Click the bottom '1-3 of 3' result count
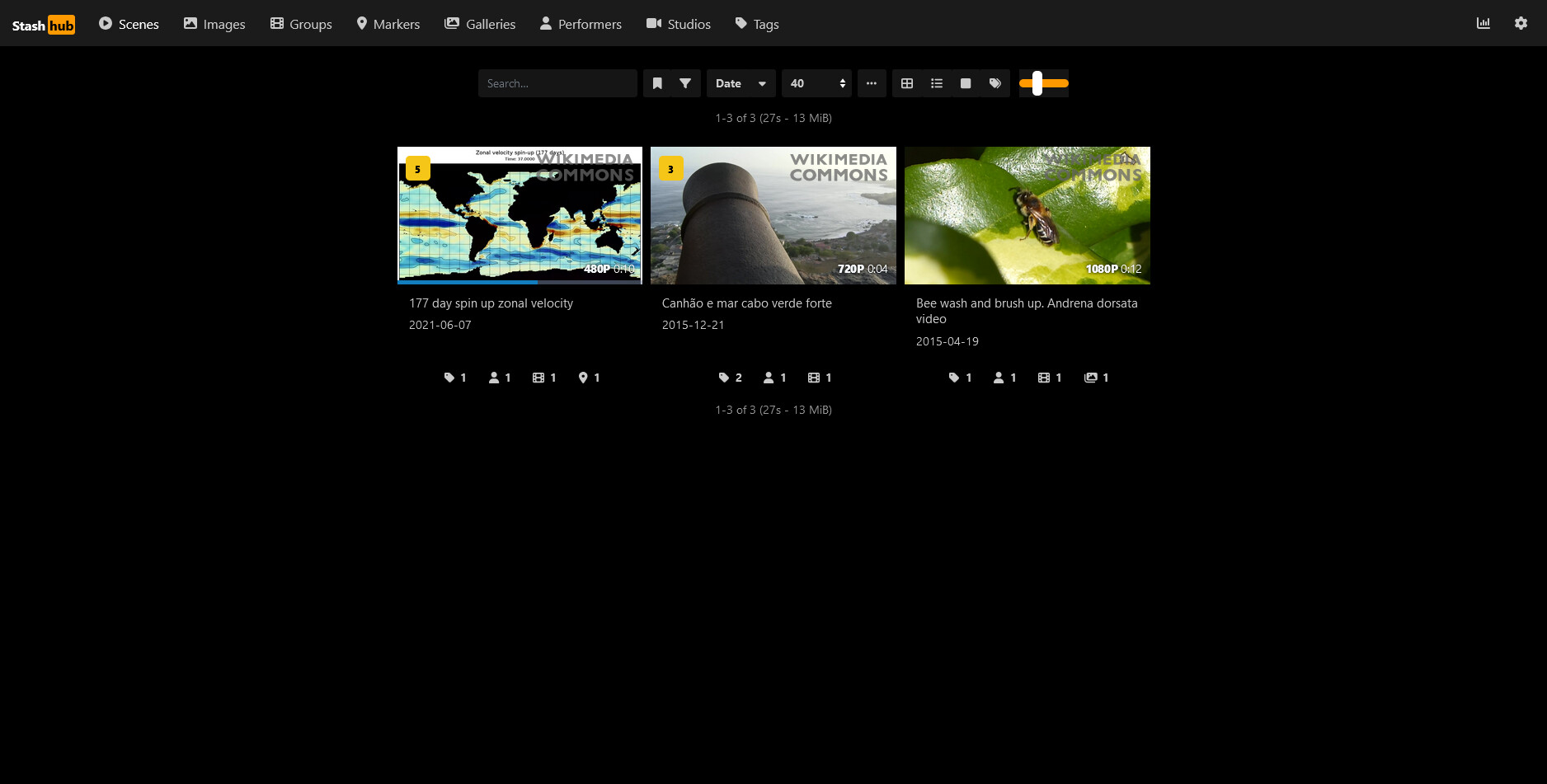This screenshot has height=784, width=1547. point(773,410)
